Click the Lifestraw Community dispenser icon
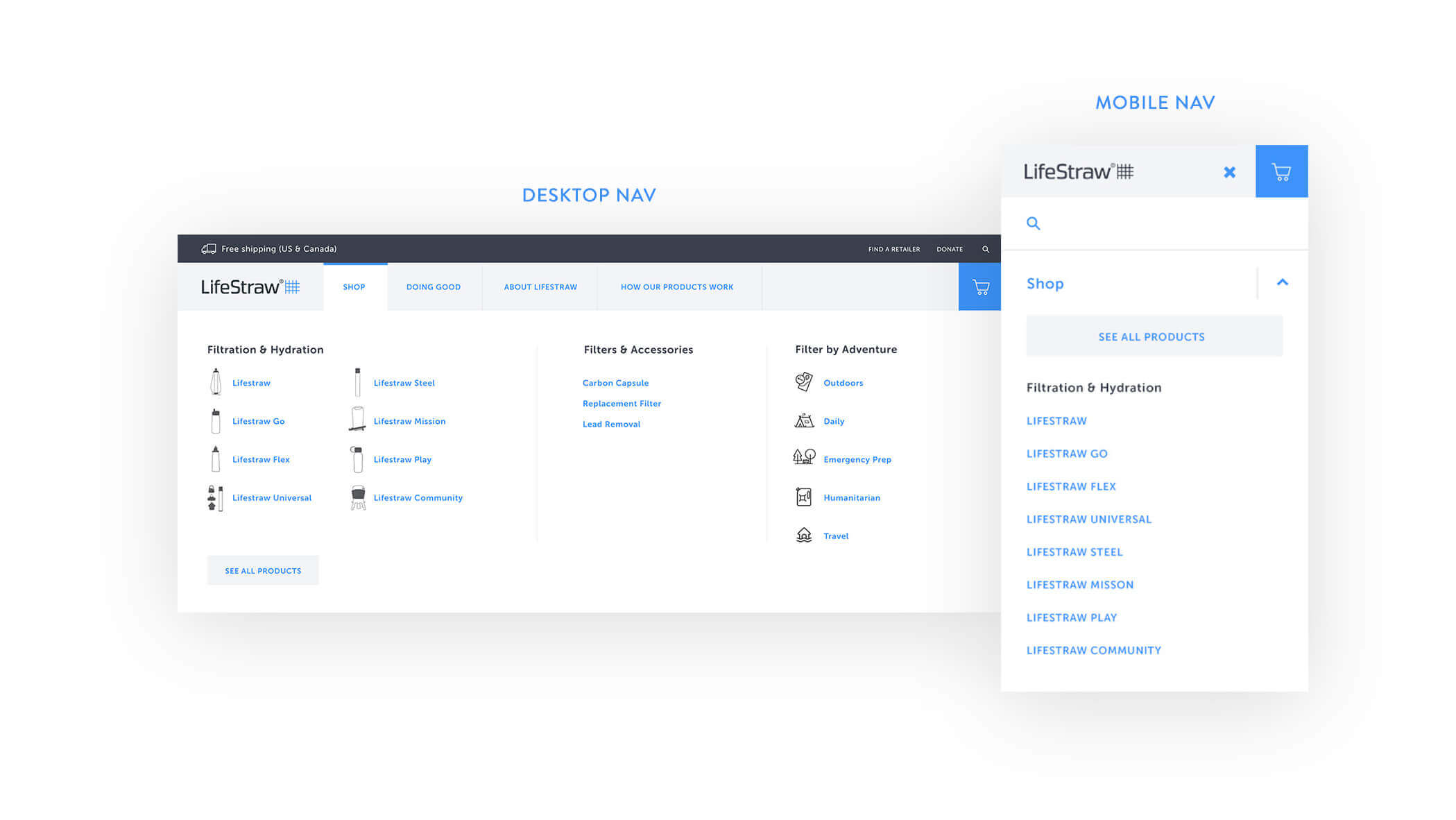The width and height of the screenshot is (1456, 820). pyautogui.click(x=358, y=497)
